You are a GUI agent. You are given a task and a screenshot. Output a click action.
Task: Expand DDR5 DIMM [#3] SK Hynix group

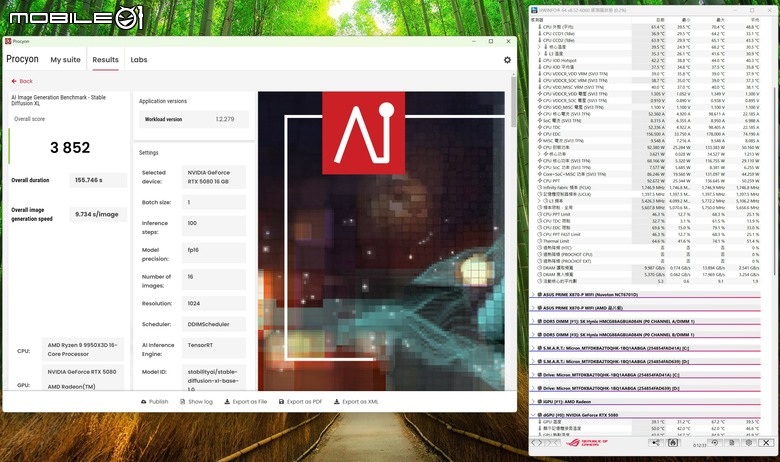[x=533, y=335]
